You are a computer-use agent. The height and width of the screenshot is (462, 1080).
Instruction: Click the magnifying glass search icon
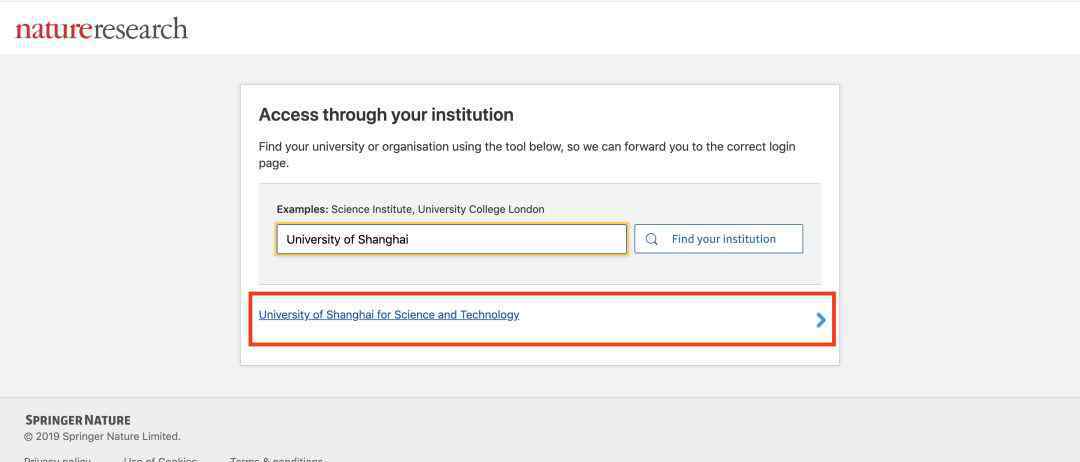(x=652, y=239)
